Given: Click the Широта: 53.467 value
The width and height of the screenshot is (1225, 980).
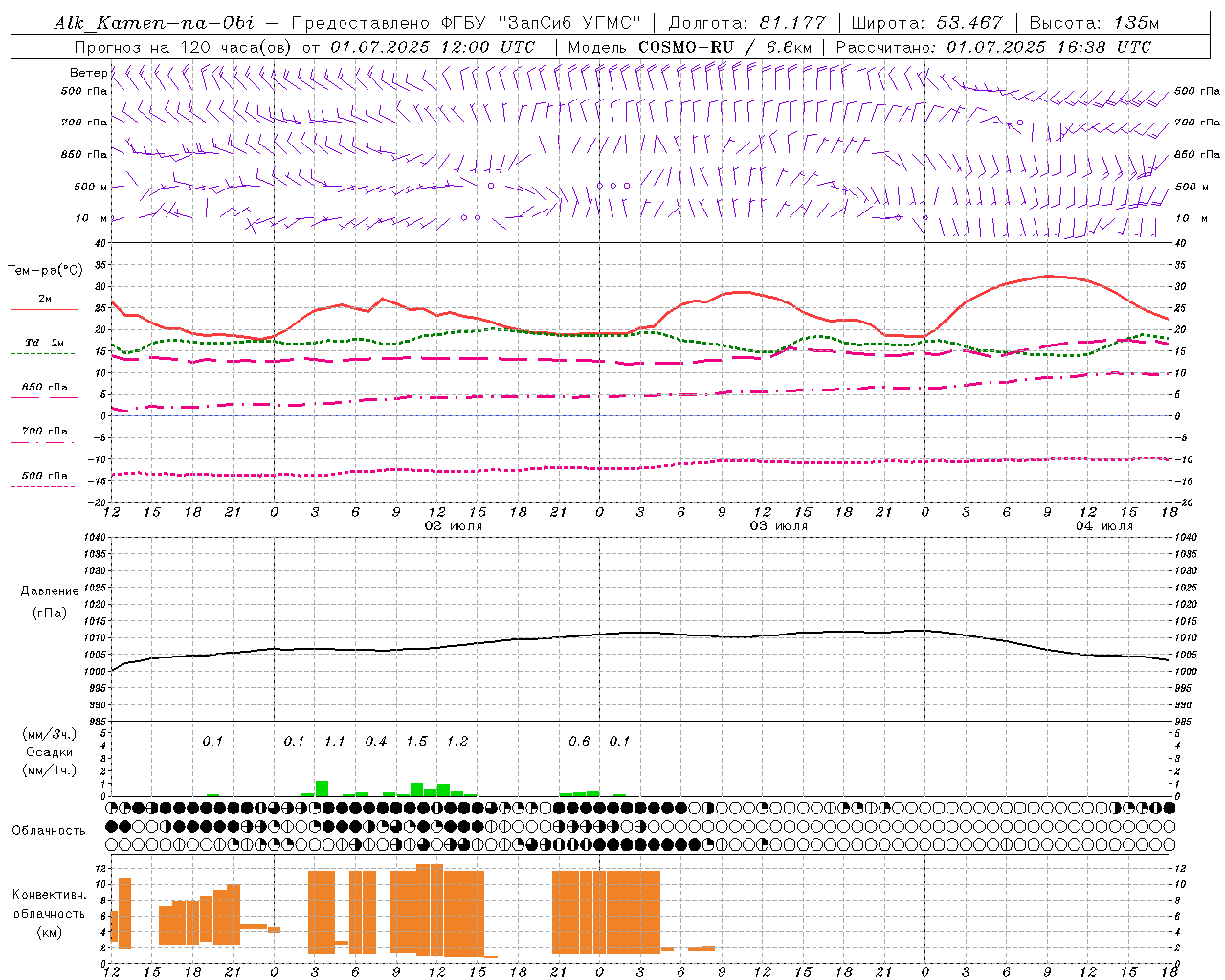Looking at the screenshot, I should (926, 23).
